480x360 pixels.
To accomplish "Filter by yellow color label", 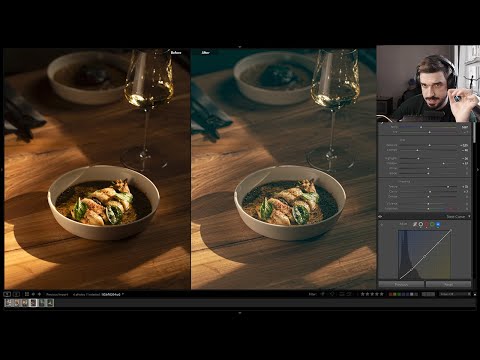I will tap(395, 294).
